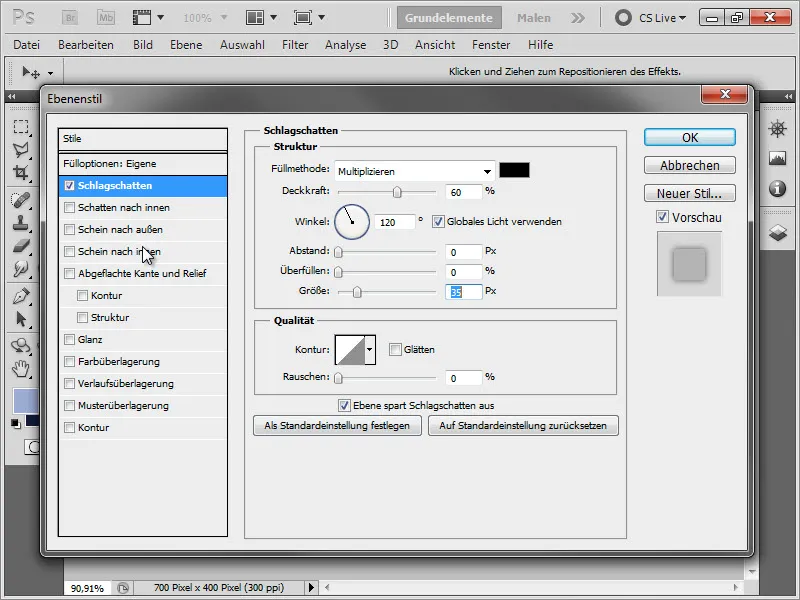The height and width of the screenshot is (600, 800).
Task: Select the Eraser tool
Action: [21, 246]
